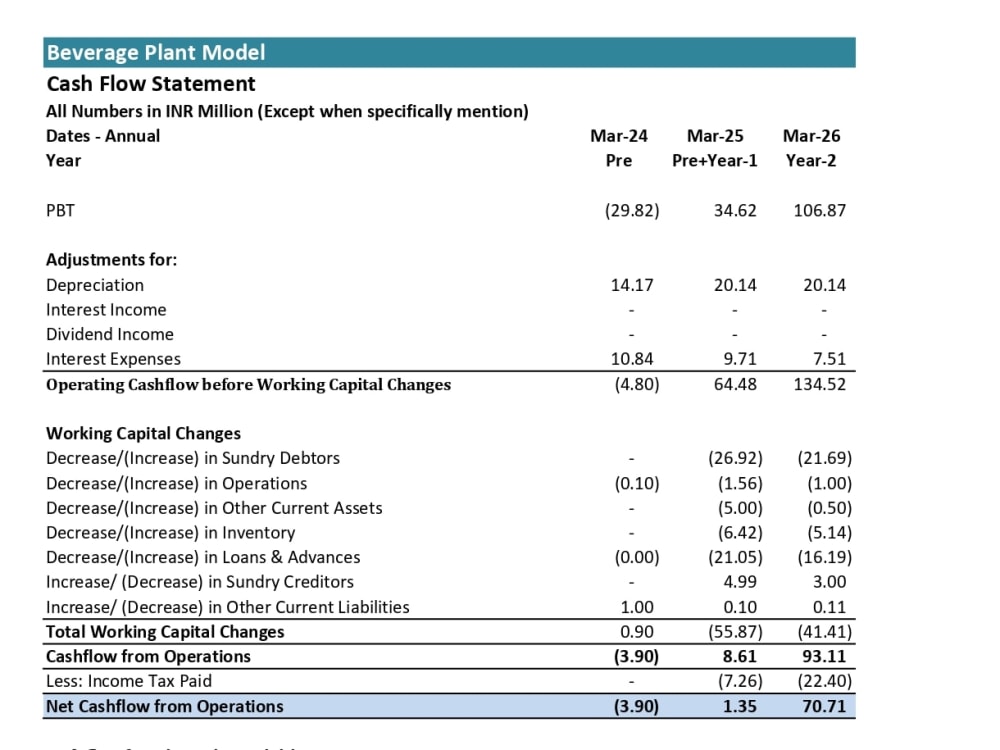Select Sundry Creditors value 3.00
The width and height of the screenshot is (1000, 750).
[829, 582]
